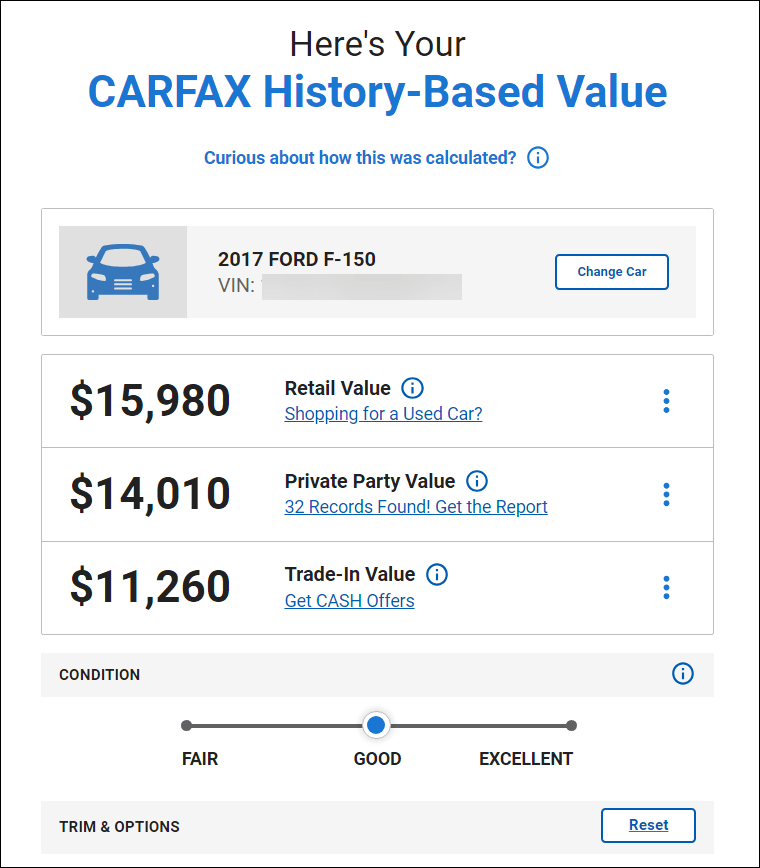
Task: Click the blue car icon thumbnail
Action: pos(123,272)
